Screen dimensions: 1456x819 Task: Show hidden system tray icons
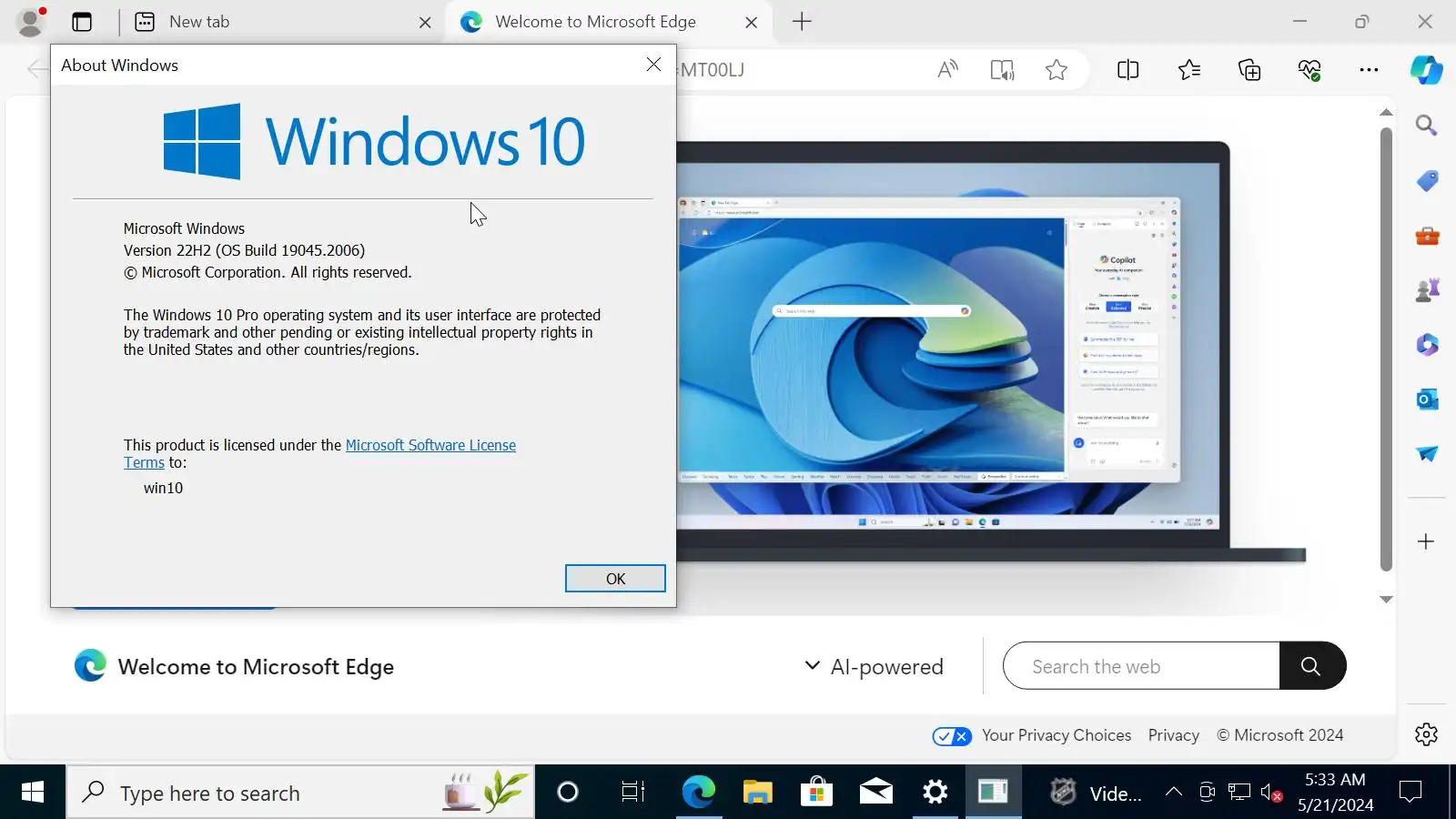click(1174, 792)
